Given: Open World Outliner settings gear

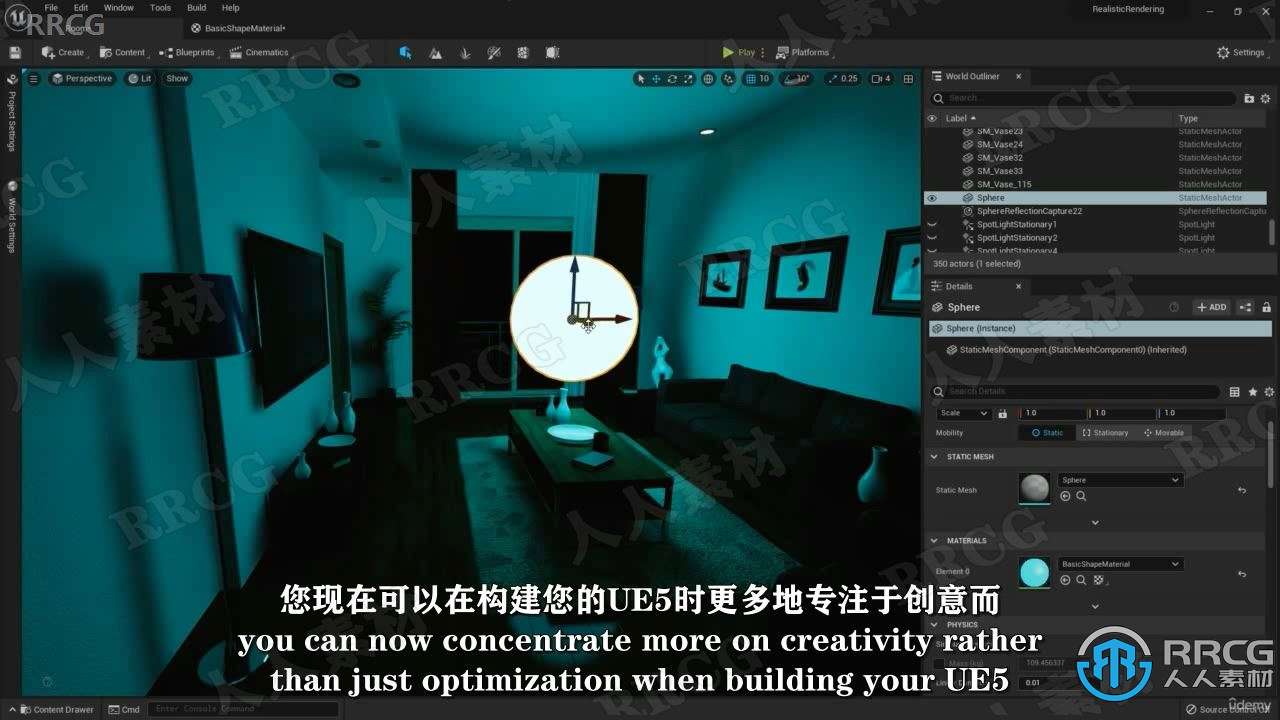Looking at the screenshot, I should [1266, 98].
